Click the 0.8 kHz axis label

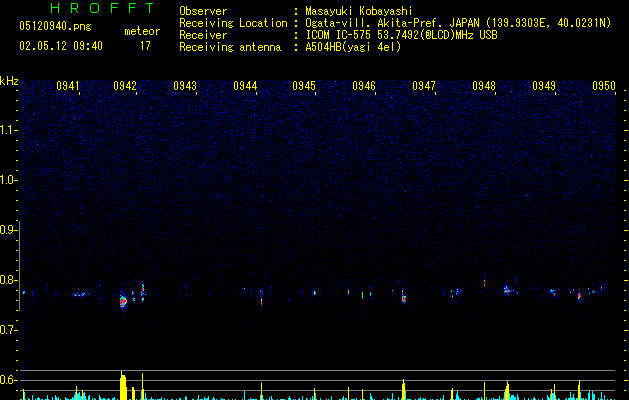[8, 280]
